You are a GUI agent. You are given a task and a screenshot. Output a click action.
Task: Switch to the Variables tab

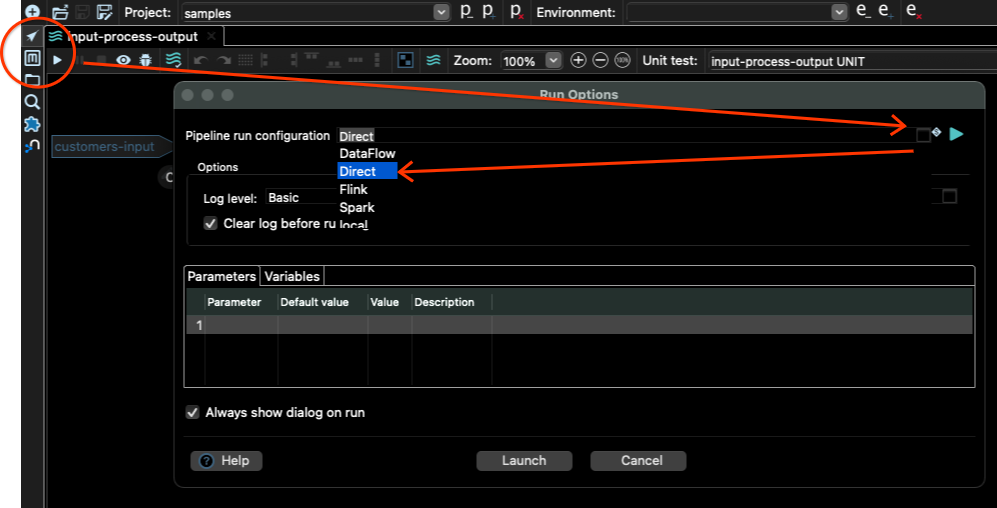tap(291, 277)
